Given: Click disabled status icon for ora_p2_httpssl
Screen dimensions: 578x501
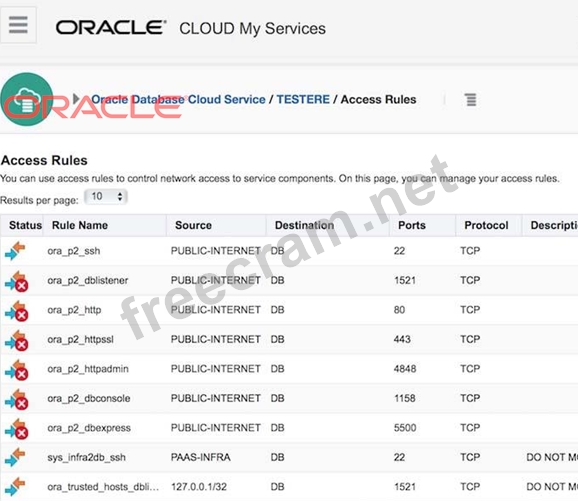Looking at the screenshot, I should tap(17, 340).
